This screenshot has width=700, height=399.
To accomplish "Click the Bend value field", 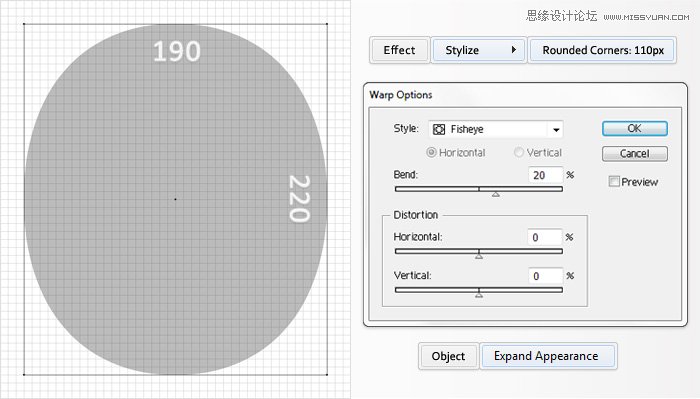I will (x=546, y=175).
